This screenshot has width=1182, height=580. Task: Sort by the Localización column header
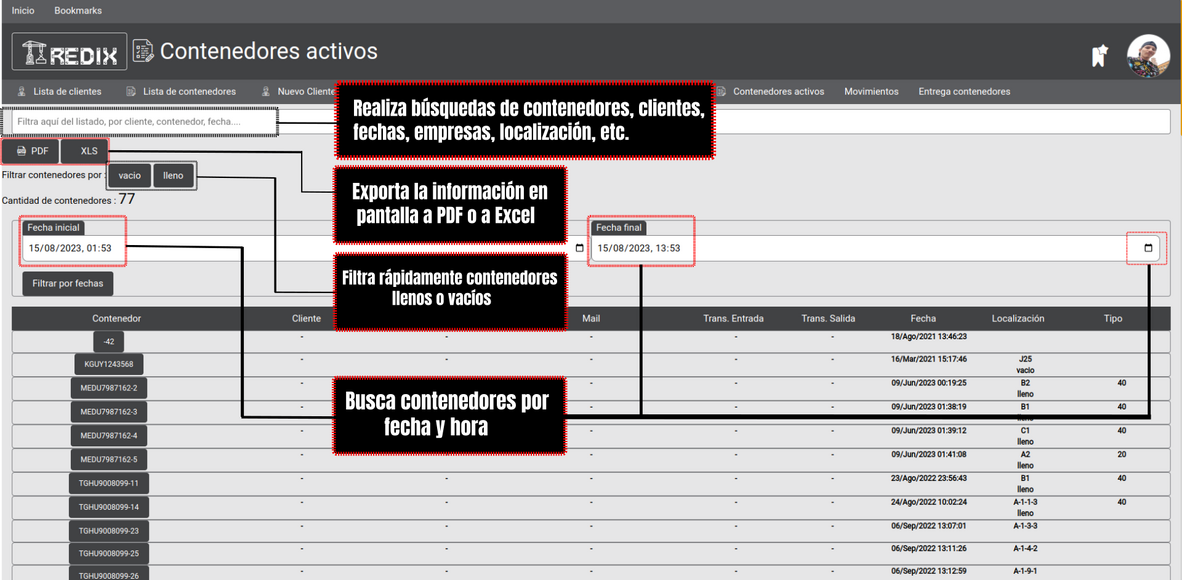[x=1018, y=319]
